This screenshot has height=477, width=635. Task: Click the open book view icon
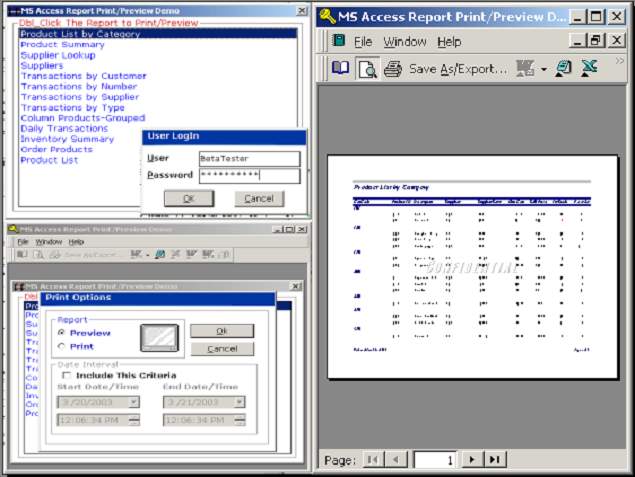(x=341, y=69)
